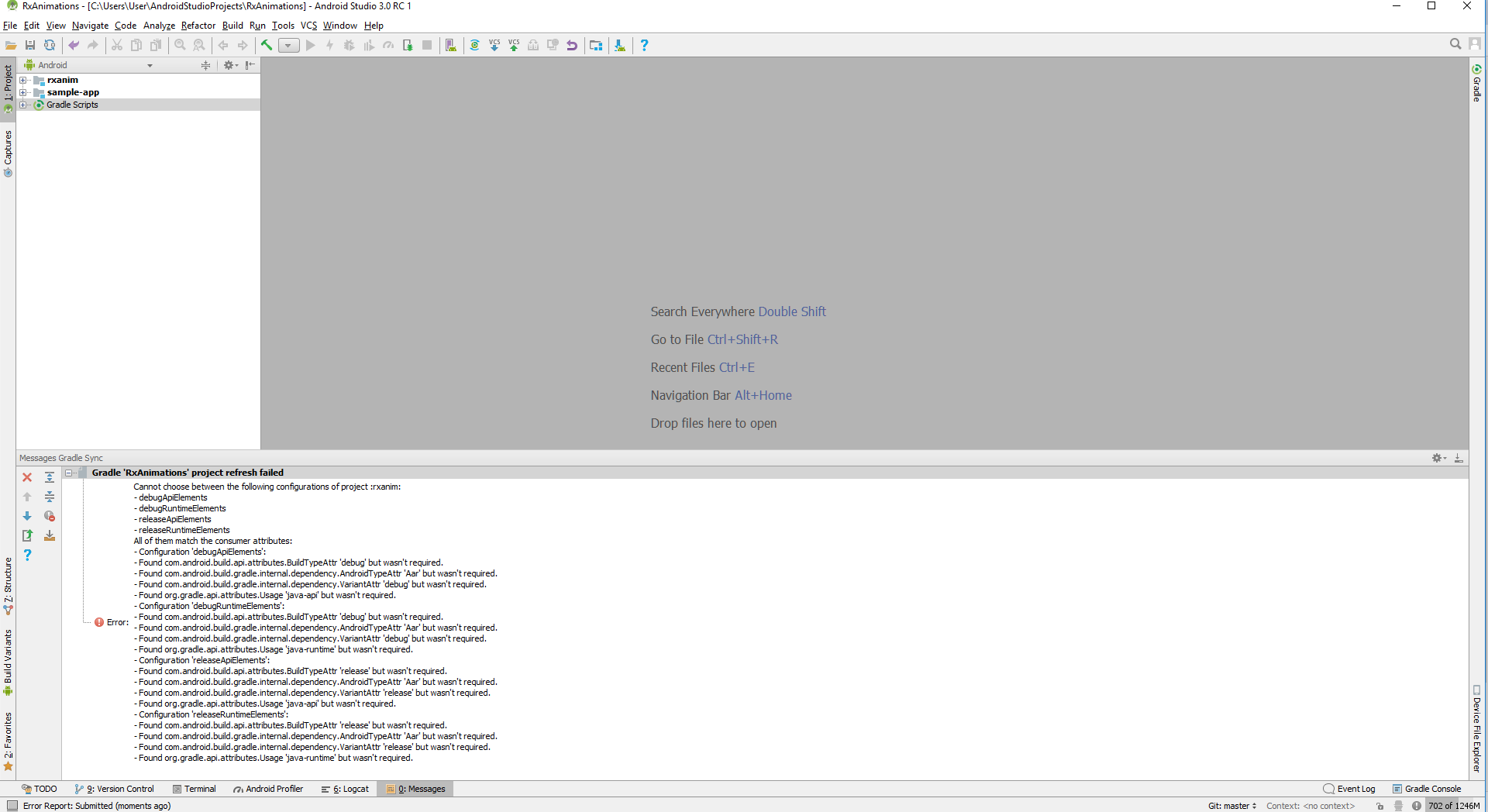Debug the app using the bug icon
The width and height of the screenshot is (1488, 812).
tap(350, 46)
